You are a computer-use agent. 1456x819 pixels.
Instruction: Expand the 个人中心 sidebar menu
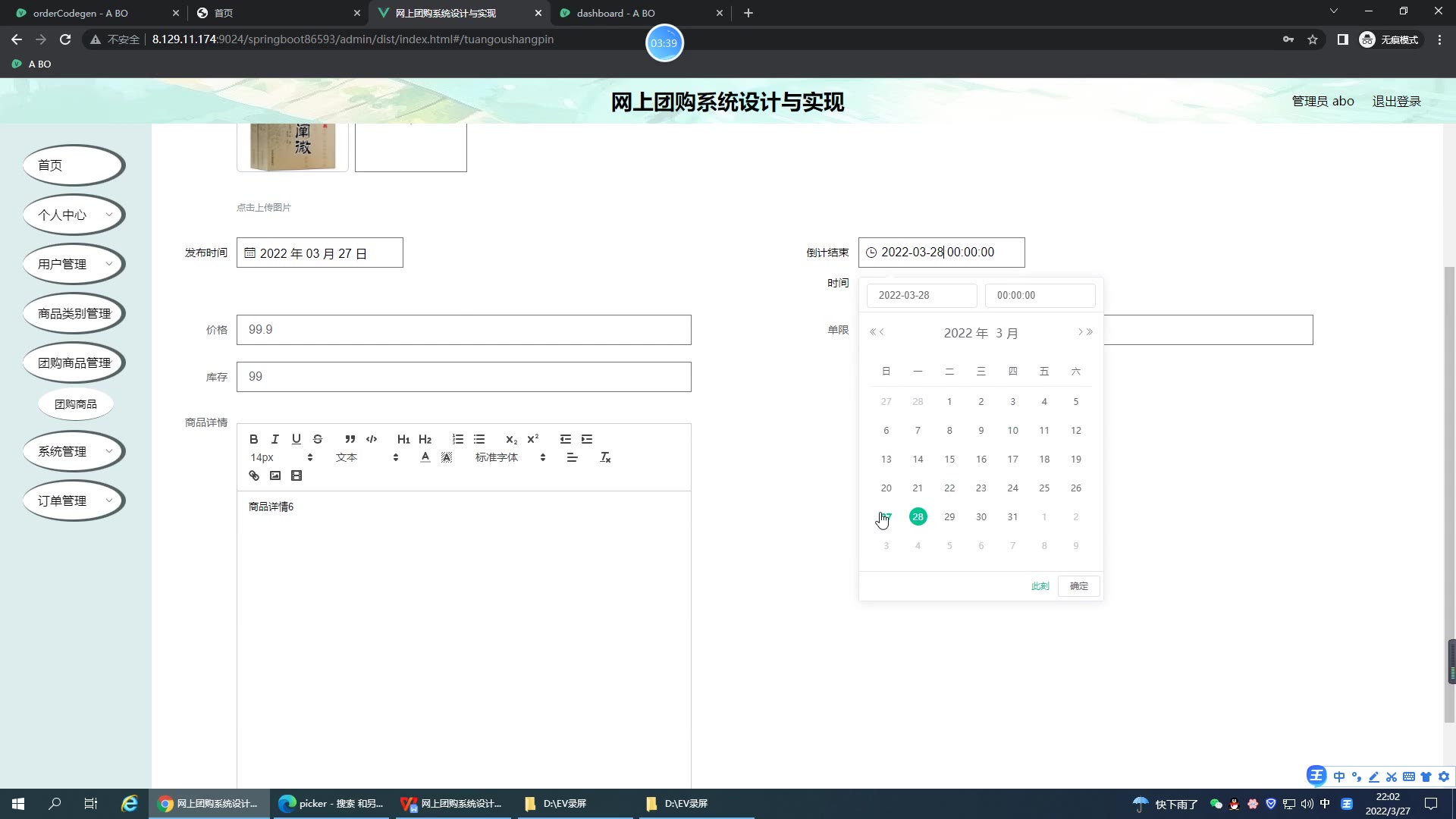pyautogui.click(x=74, y=215)
